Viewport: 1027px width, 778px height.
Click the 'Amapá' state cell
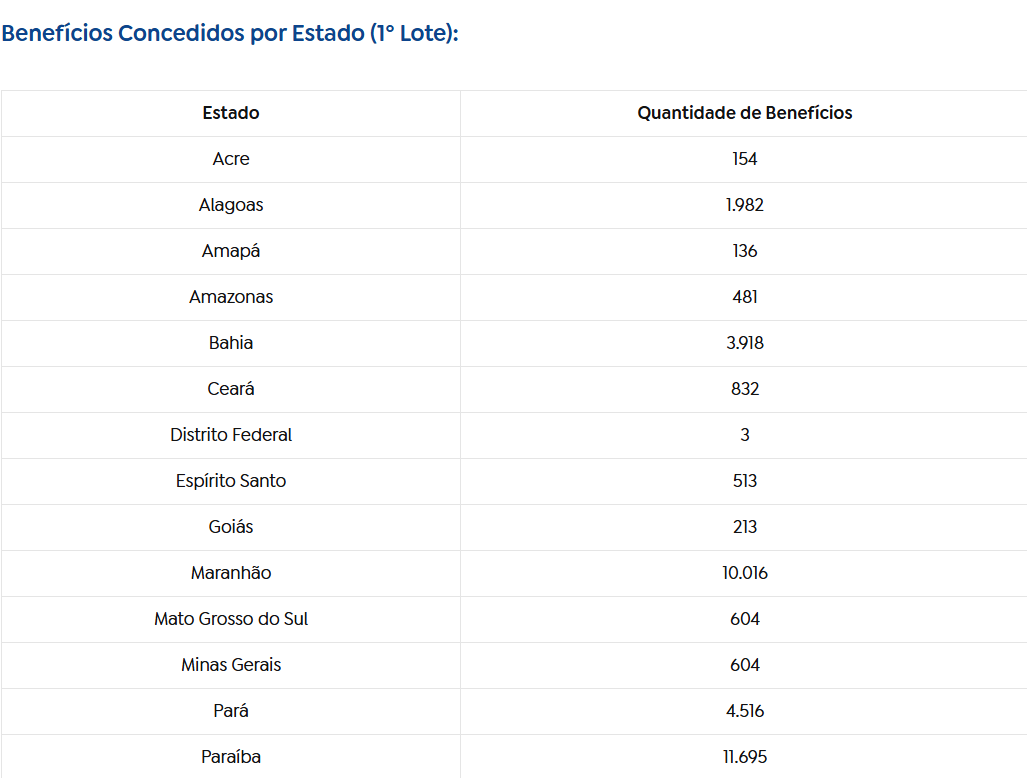pyautogui.click(x=231, y=251)
